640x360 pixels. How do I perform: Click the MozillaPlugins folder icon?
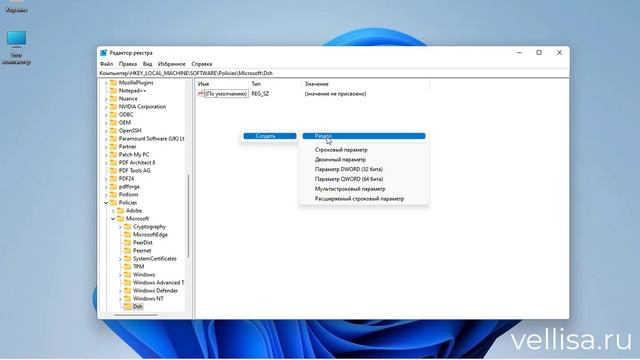[x=113, y=83]
